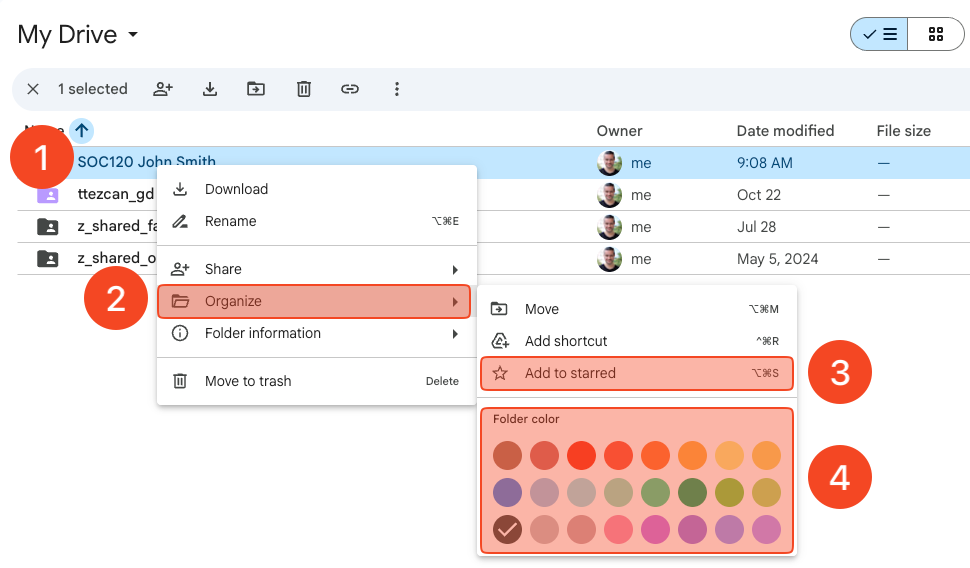Click the z_shared_fa folder icon
970x568 pixels.
pyautogui.click(x=48, y=227)
